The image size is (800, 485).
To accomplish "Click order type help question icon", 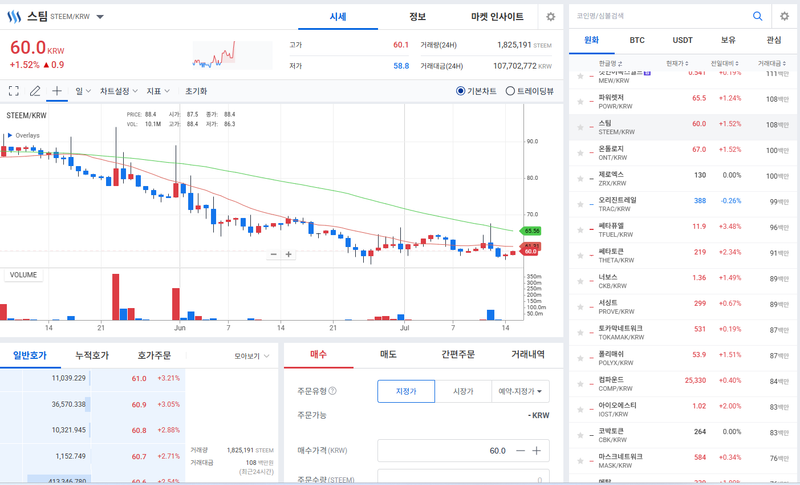I will click(333, 391).
